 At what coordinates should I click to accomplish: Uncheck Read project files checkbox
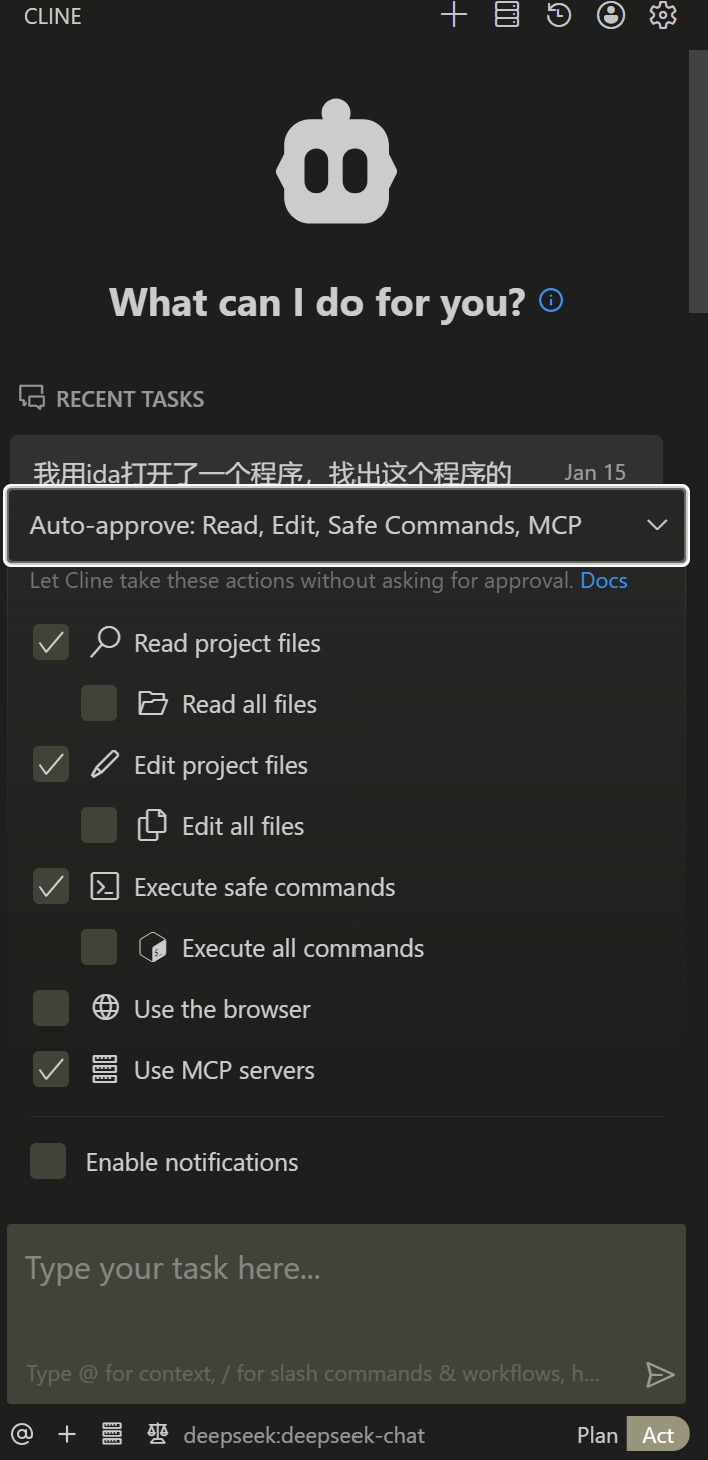coord(51,643)
